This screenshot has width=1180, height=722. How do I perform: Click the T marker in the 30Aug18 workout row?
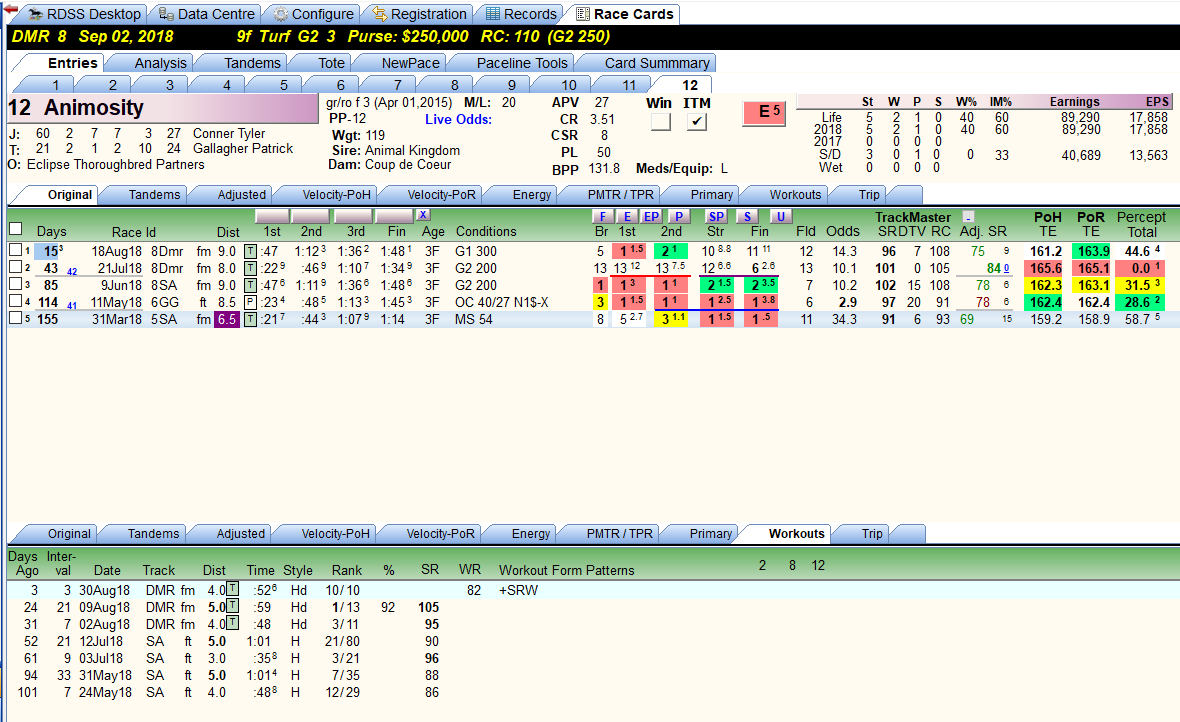point(233,589)
